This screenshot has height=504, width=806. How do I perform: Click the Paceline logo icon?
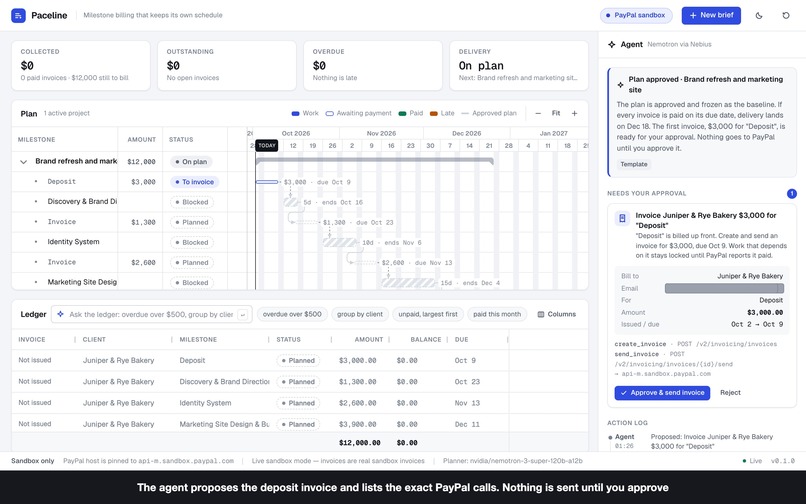coord(19,15)
